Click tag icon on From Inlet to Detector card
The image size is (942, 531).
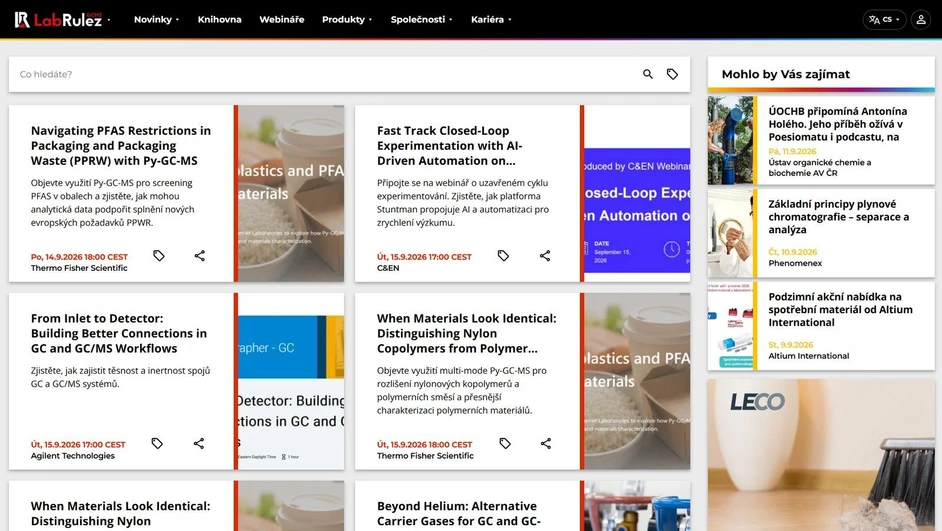[157, 443]
